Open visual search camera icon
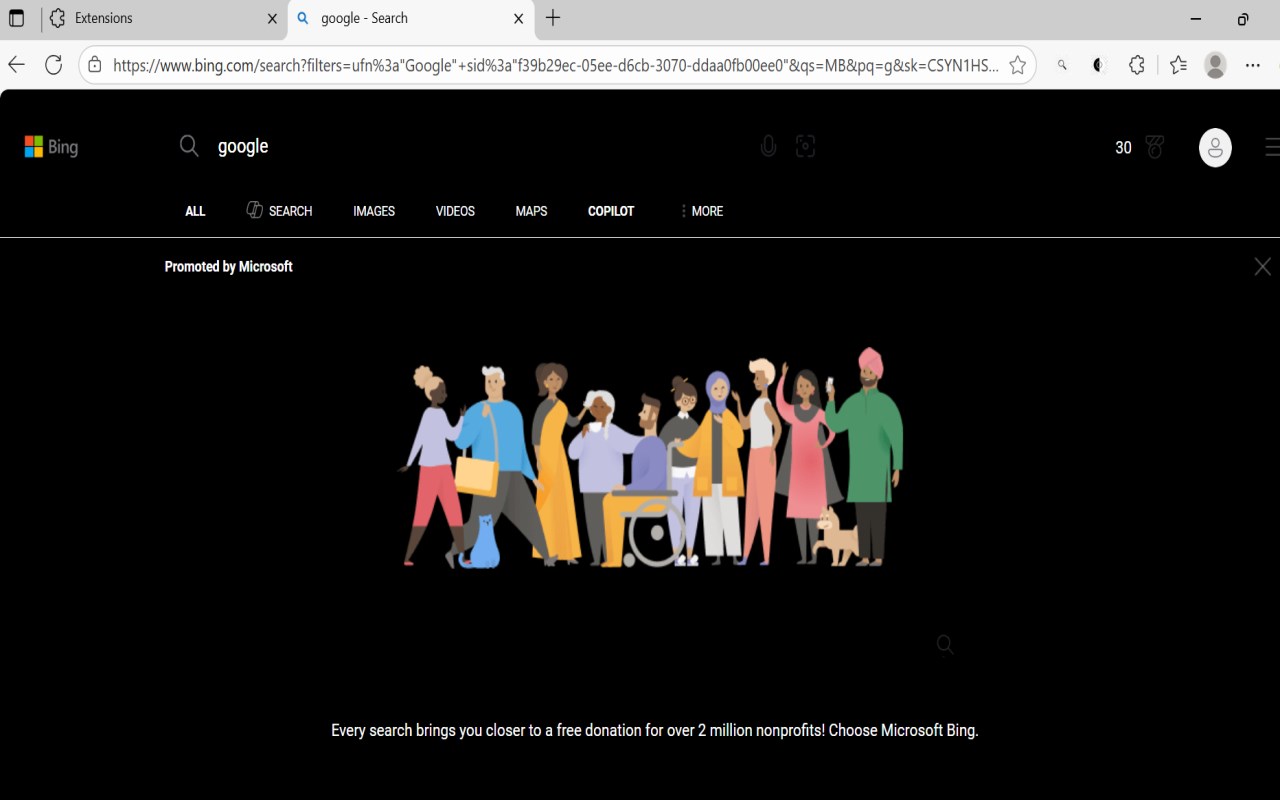 tap(805, 146)
